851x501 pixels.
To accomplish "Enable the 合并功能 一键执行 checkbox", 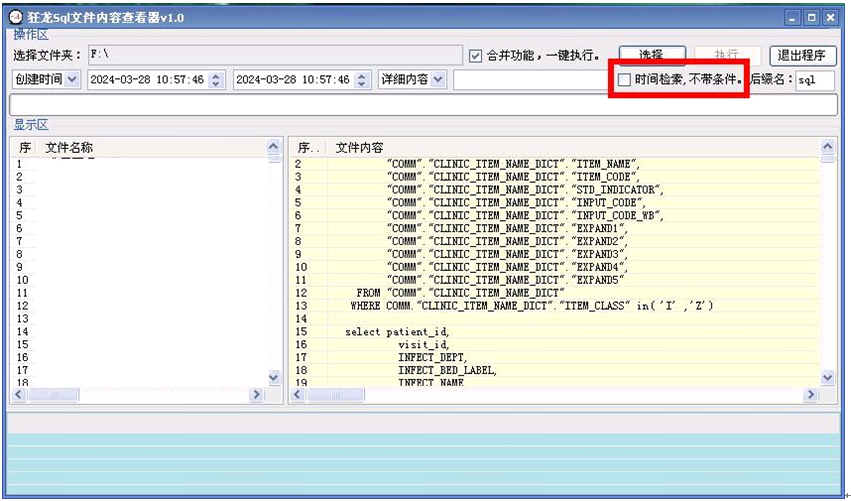I will point(475,56).
